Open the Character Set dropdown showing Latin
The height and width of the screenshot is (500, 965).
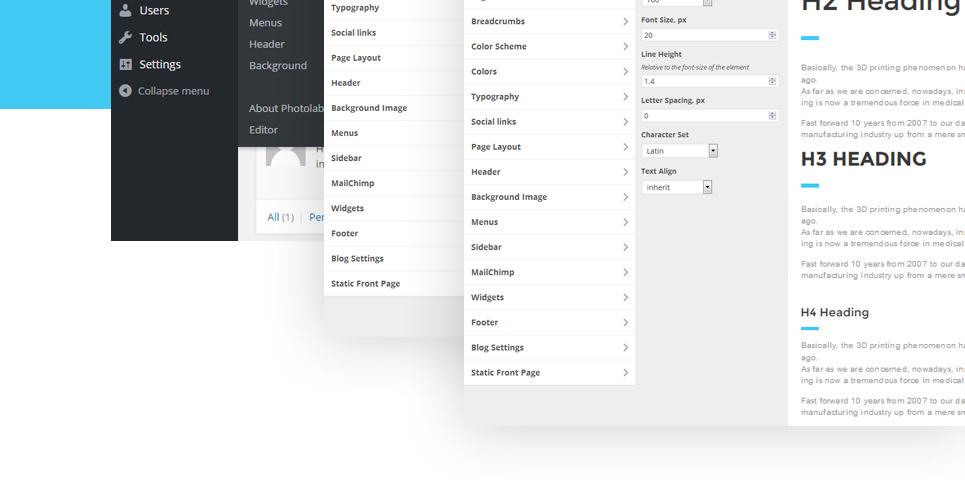pyautogui.click(x=680, y=151)
